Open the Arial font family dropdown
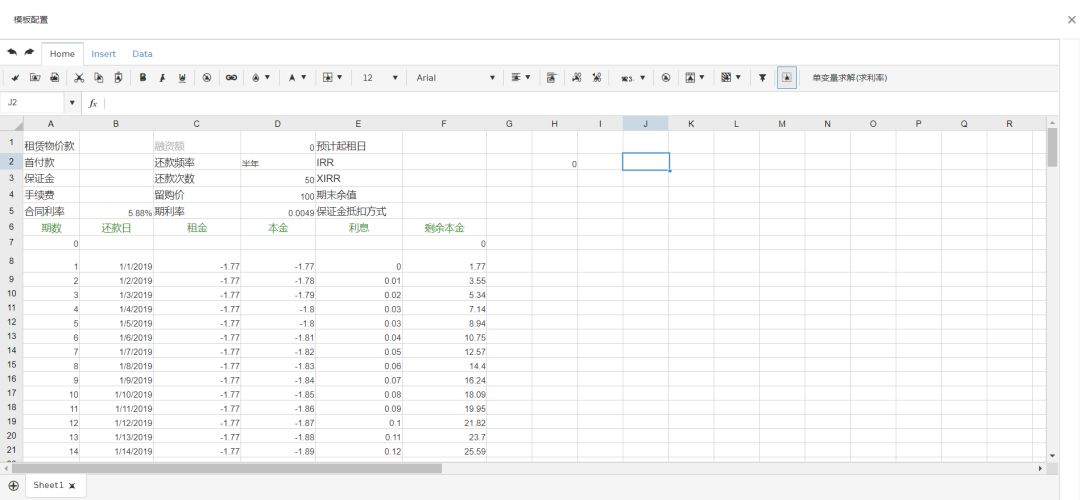Image resolution: width=1080 pixels, height=500 pixels. tap(456, 78)
